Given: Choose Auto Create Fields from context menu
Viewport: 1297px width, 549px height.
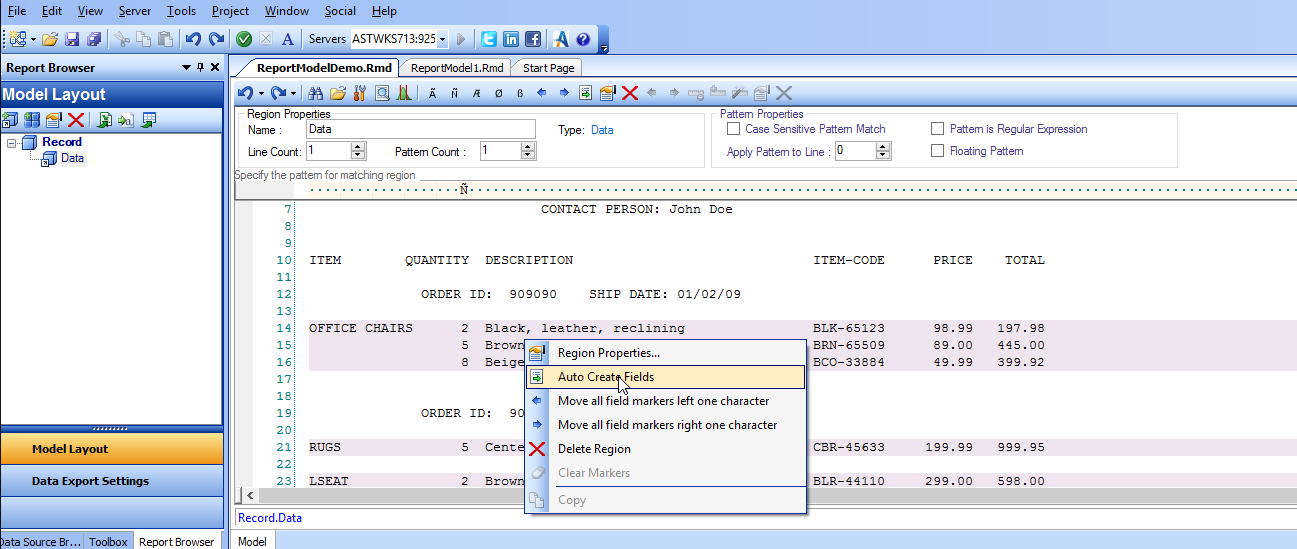Looking at the screenshot, I should click(x=606, y=377).
